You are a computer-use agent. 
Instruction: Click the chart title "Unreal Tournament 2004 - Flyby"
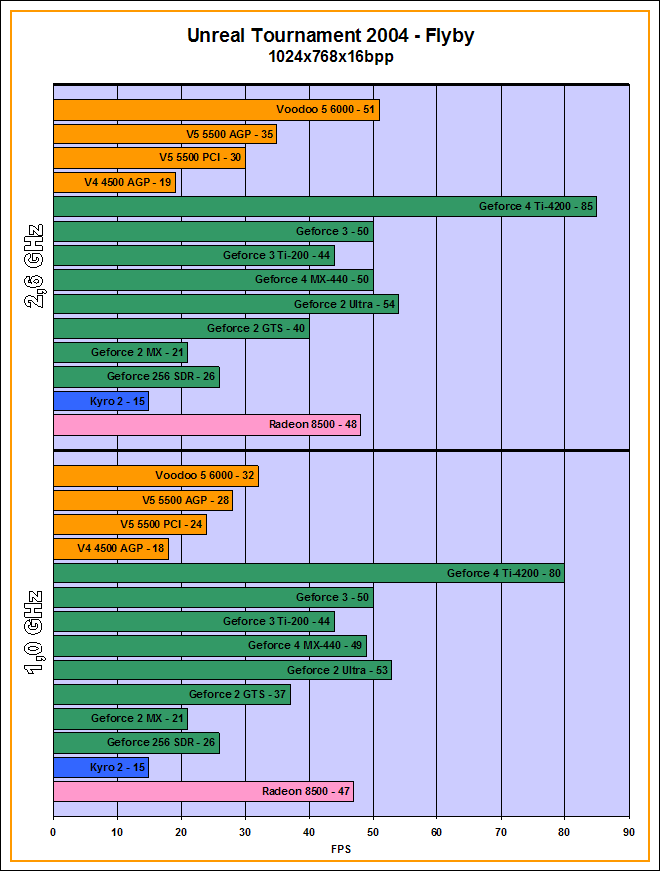pyautogui.click(x=330, y=36)
